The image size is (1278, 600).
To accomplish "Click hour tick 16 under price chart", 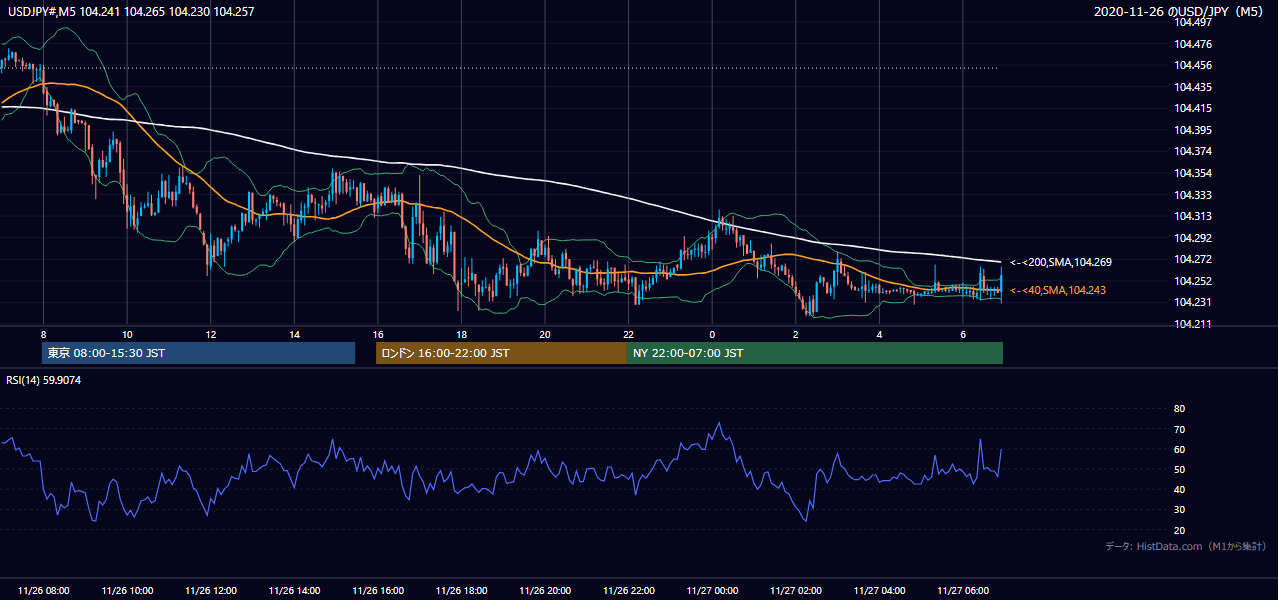I will pyautogui.click(x=378, y=334).
